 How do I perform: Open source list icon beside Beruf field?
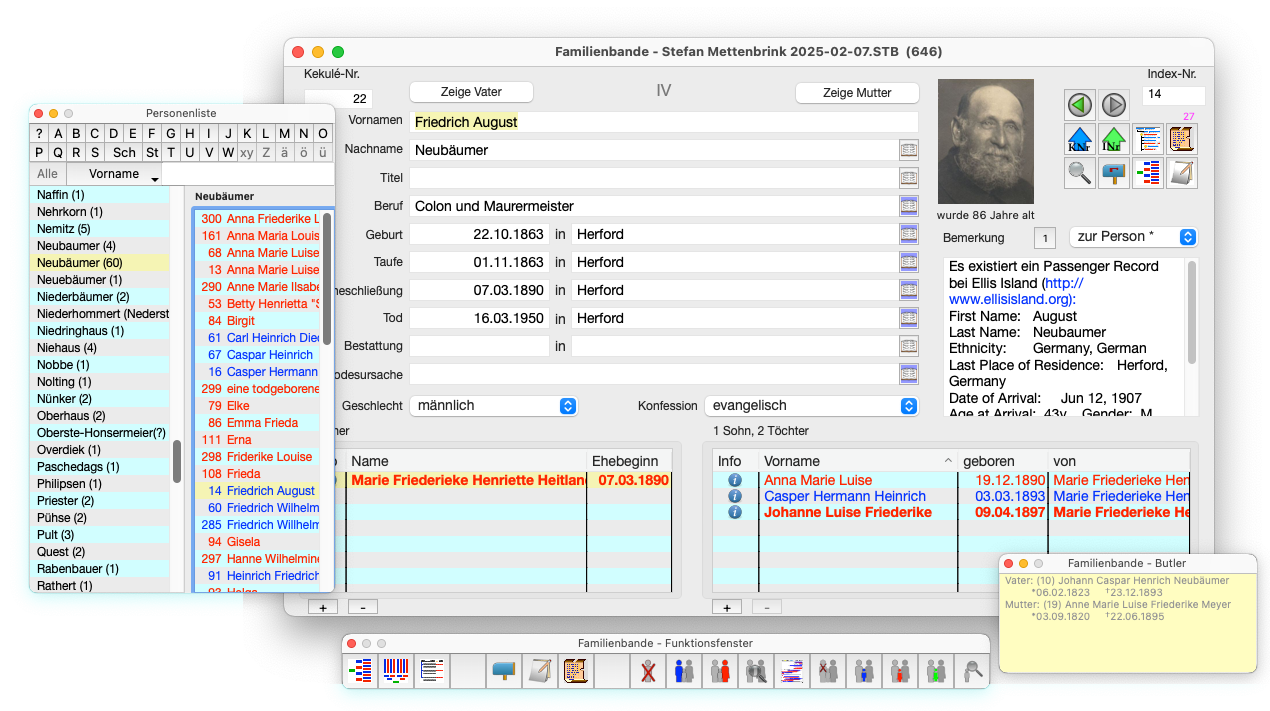point(908,206)
